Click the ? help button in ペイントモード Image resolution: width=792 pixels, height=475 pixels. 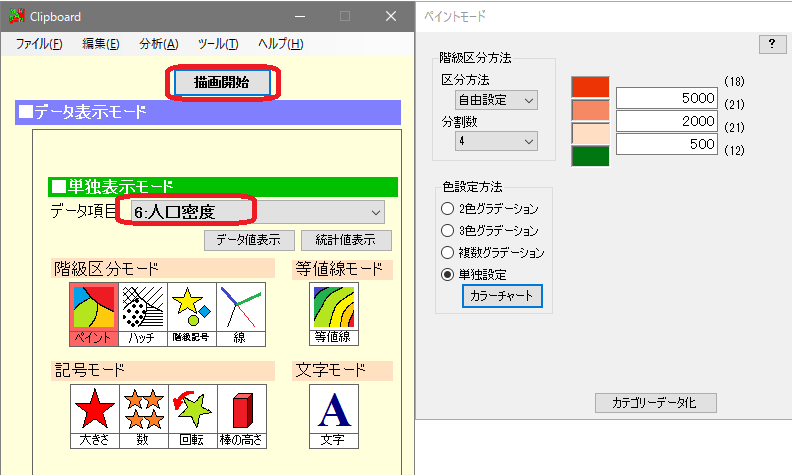pos(772,44)
